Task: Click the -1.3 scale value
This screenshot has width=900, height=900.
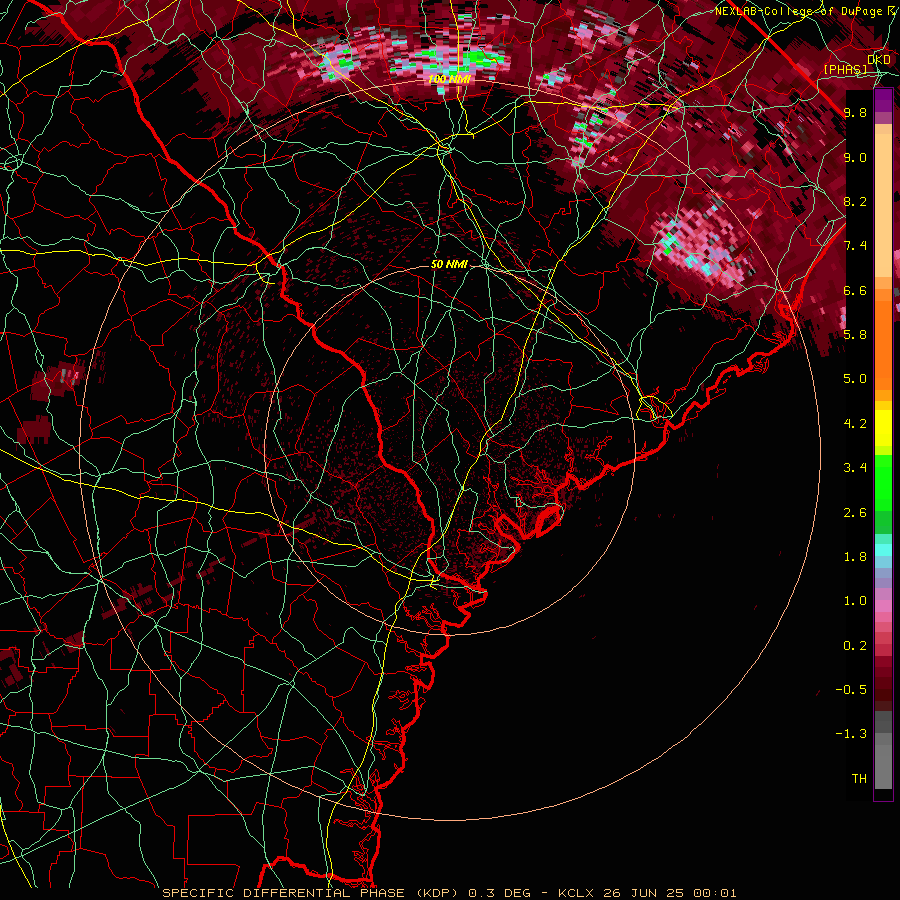Action: coord(851,734)
